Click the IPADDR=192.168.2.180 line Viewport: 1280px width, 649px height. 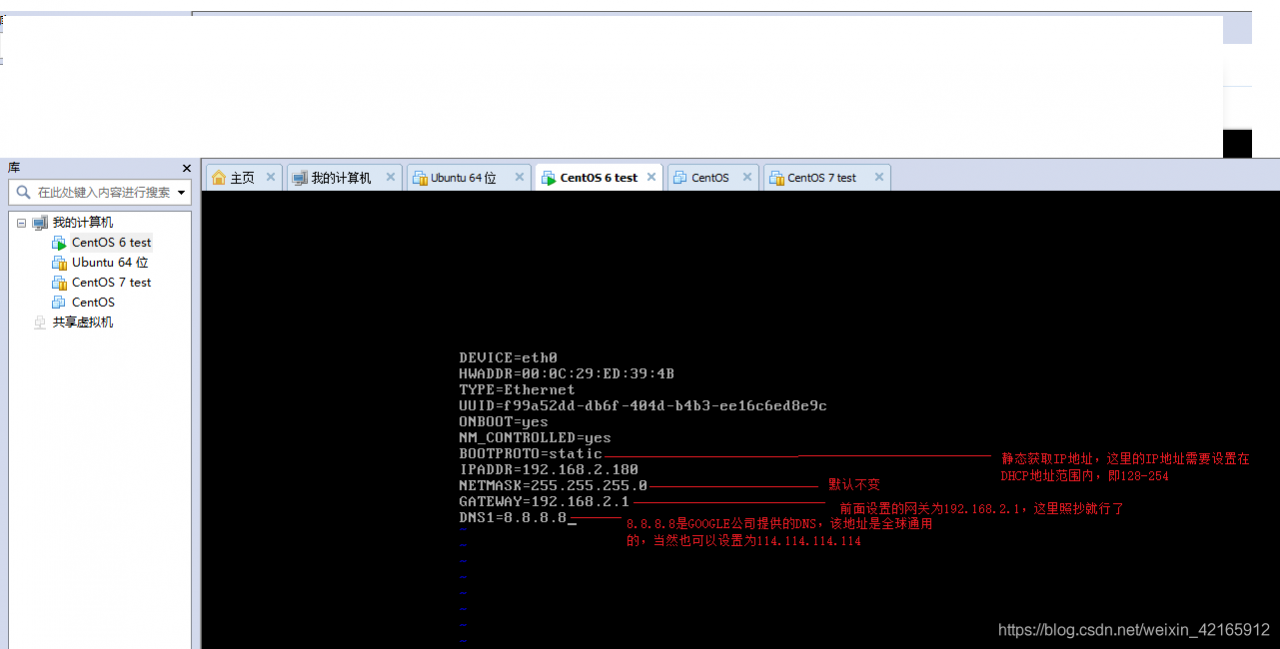549,469
